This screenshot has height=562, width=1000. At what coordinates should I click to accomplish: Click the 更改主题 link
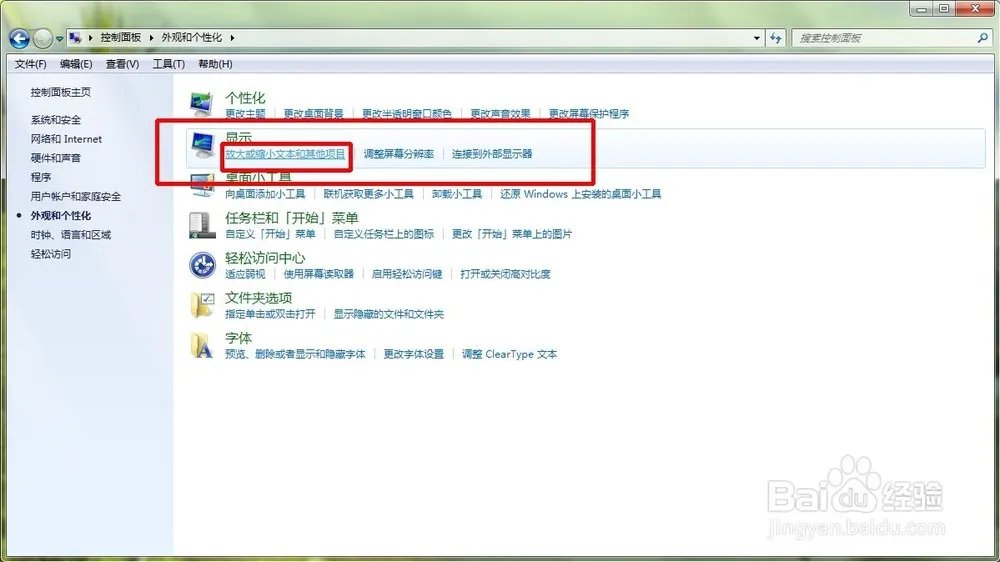[x=245, y=114]
